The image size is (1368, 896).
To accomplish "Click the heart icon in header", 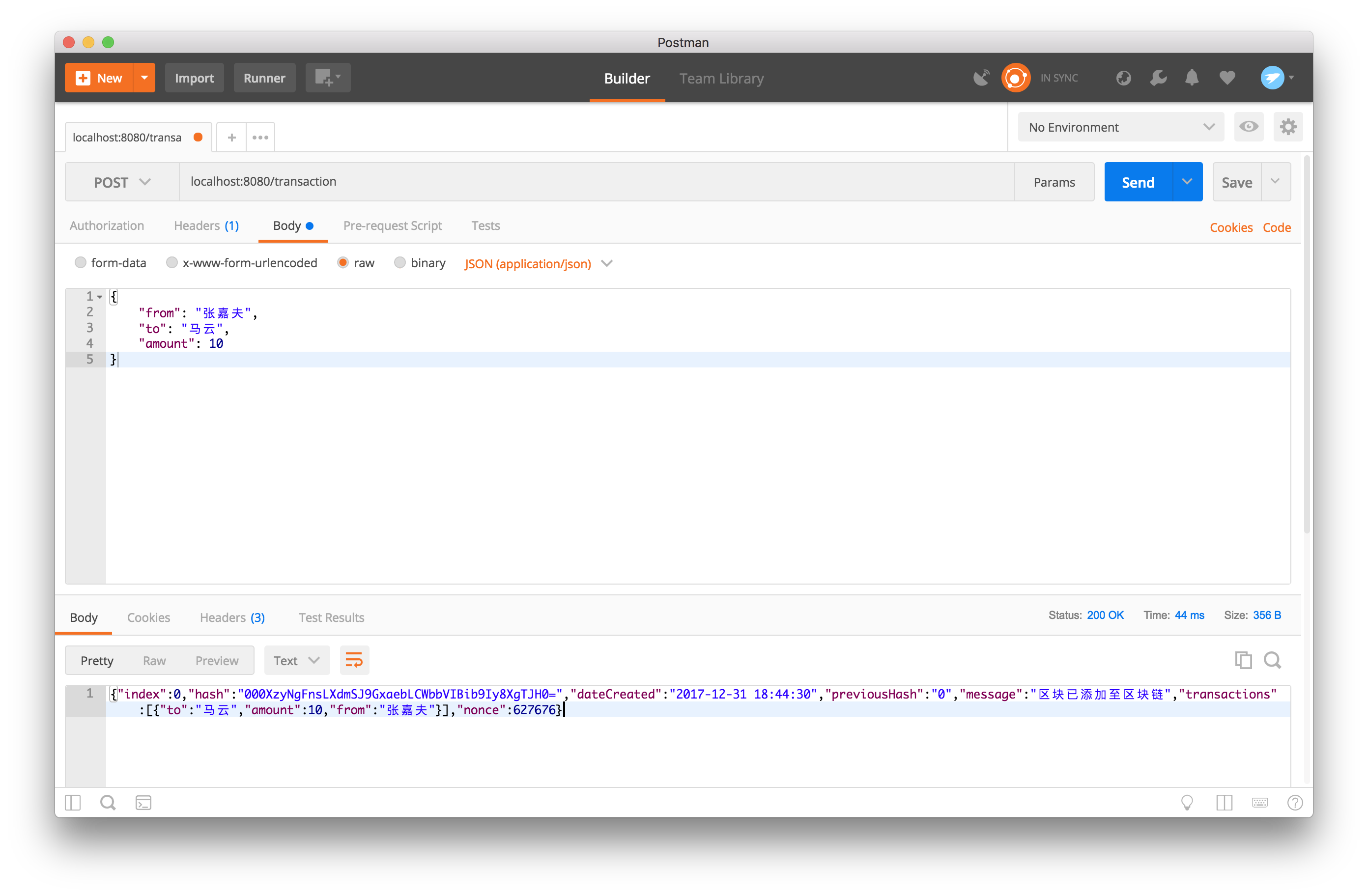I will [1227, 78].
